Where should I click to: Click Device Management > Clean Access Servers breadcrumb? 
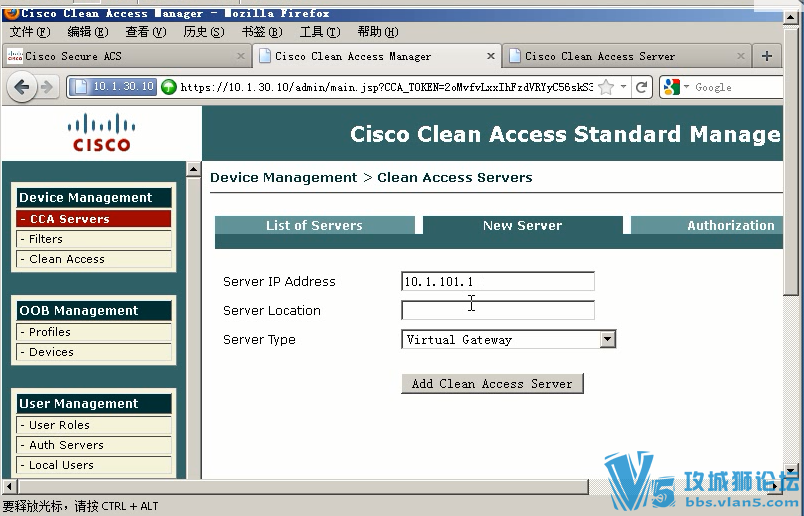371,177
